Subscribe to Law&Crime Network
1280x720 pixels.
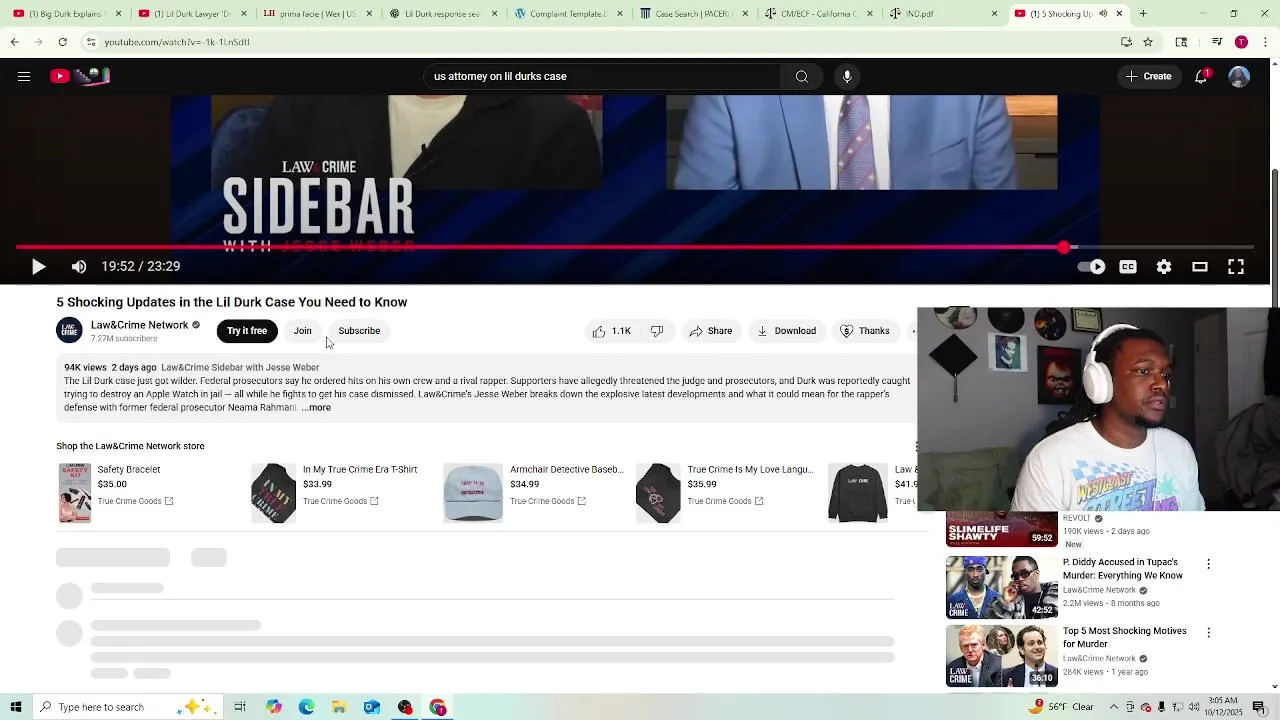pos(359,331)
